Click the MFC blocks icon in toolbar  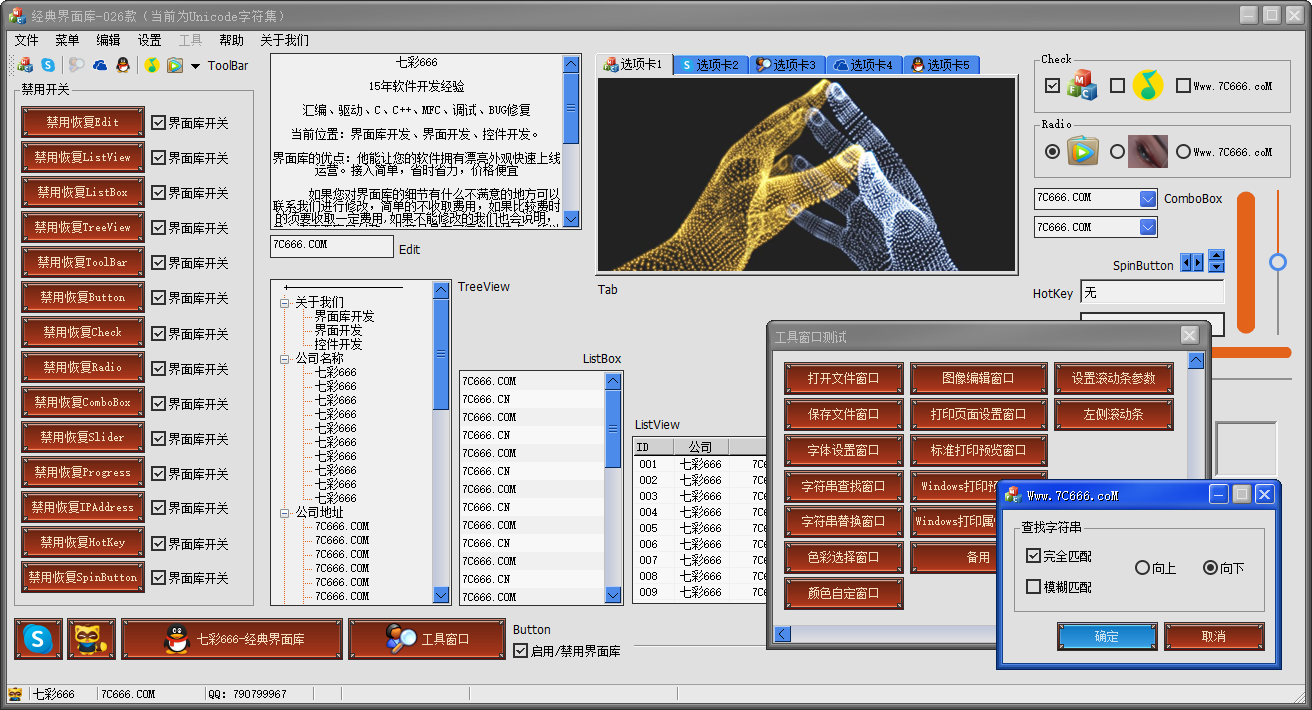(25, 65)
